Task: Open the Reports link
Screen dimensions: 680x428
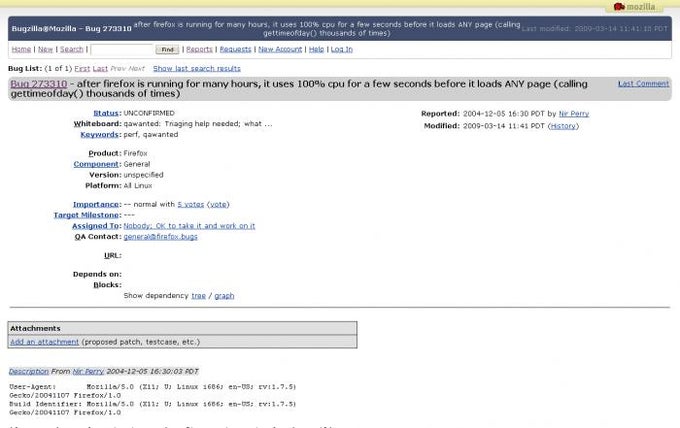Action: [x=199, y=49]
